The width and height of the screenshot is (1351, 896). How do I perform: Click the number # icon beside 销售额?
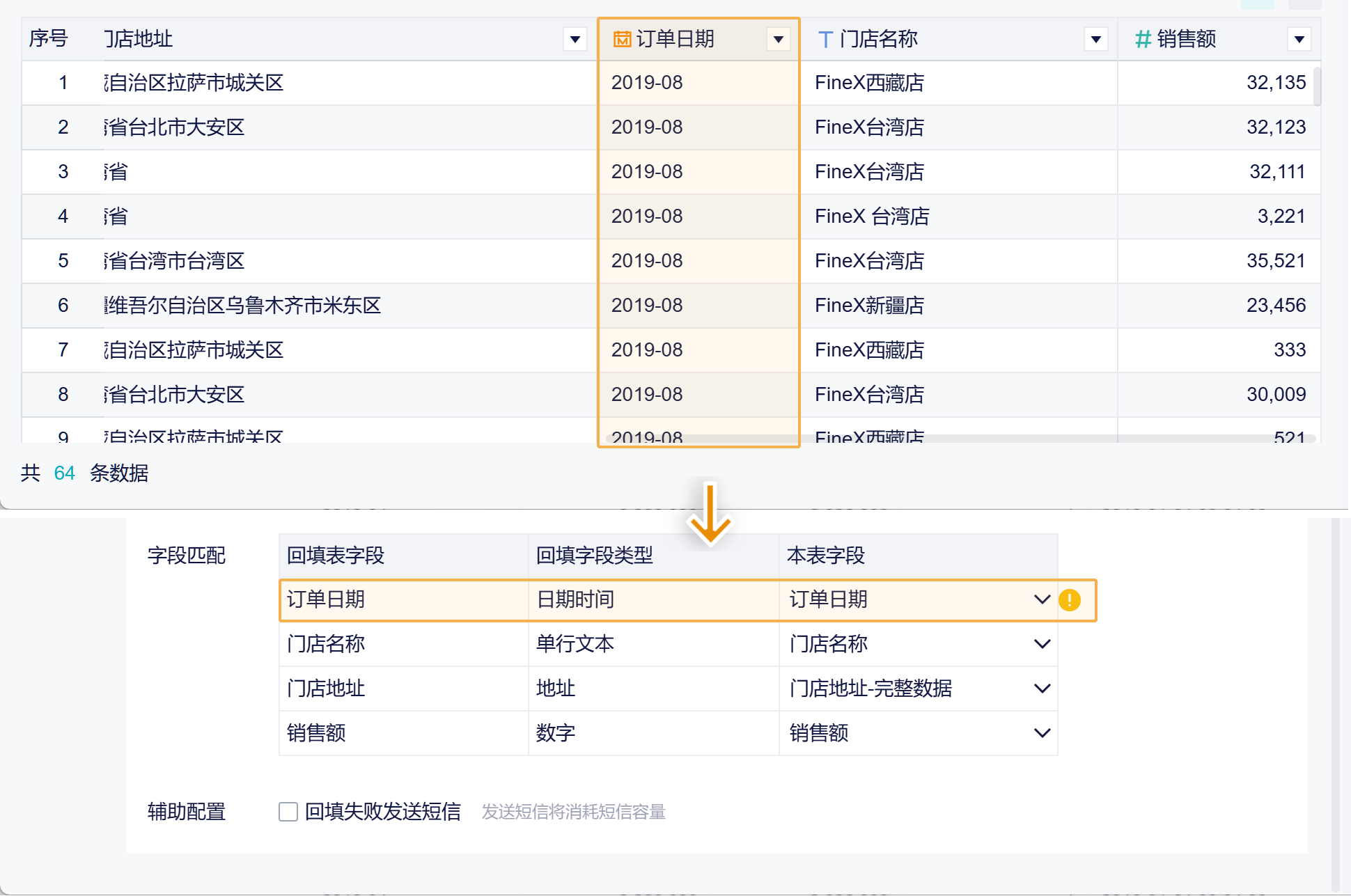(1143, 39)
